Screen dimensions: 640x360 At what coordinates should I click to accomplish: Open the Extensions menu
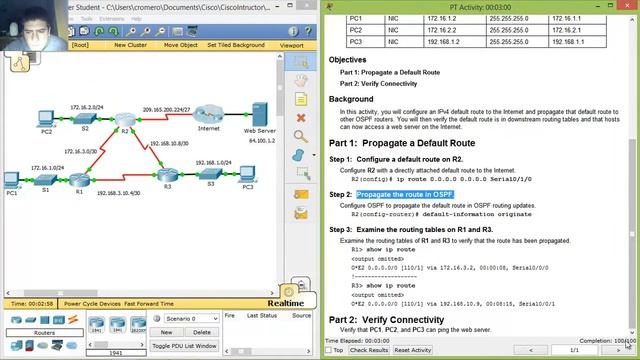(x=111, y=19)
